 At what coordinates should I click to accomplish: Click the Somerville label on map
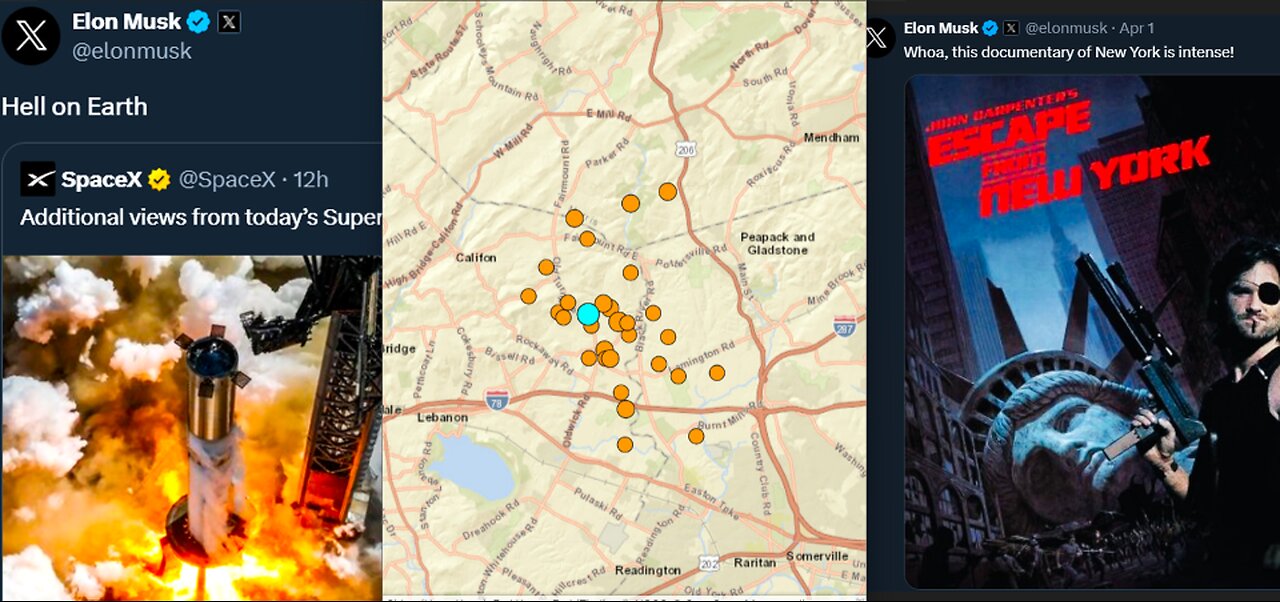point(817,556)
